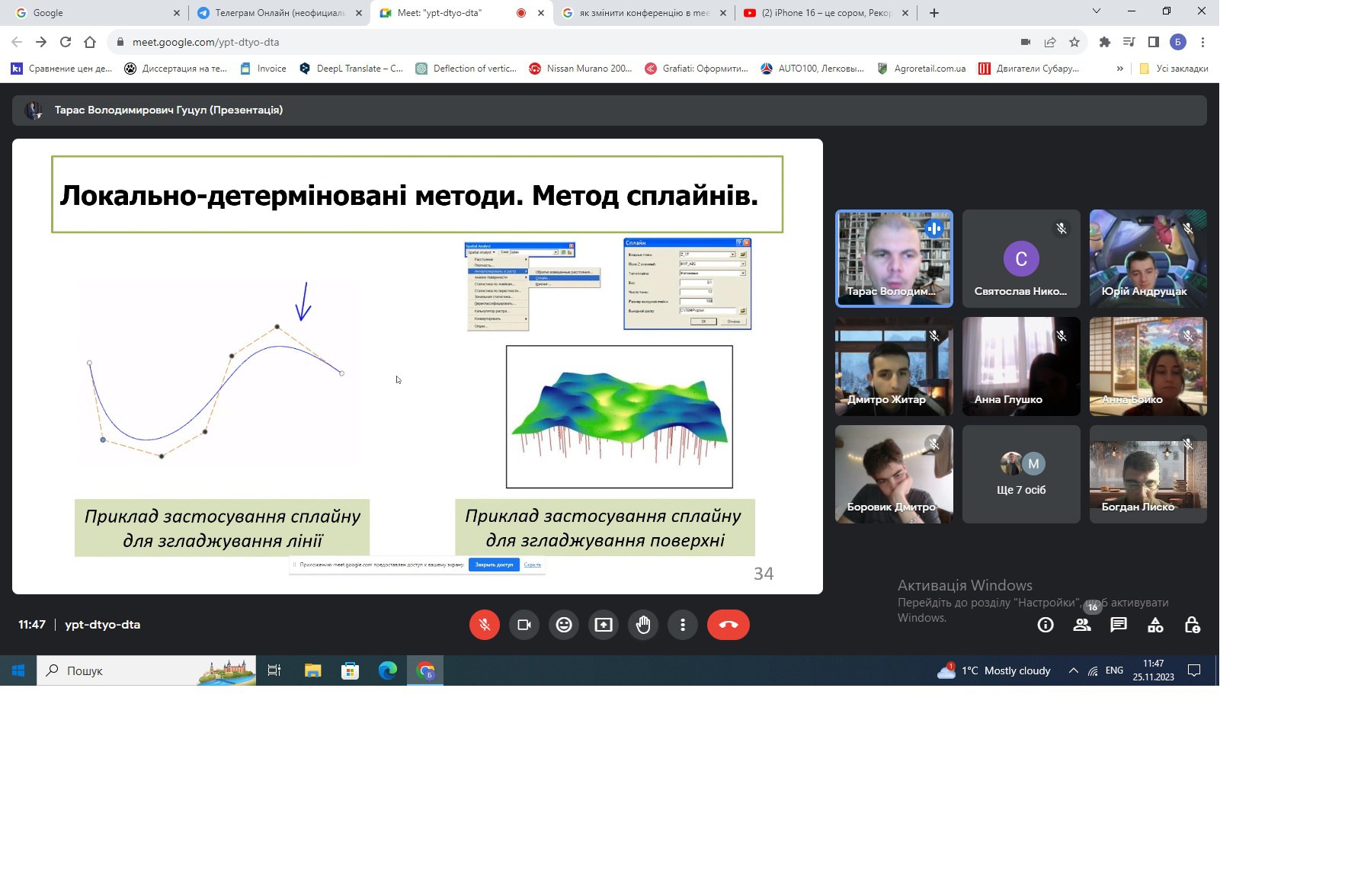Expand the hidden bookmarks chevron
This screenshot has height=896, width=1361.
click(x=1119, y=69)
